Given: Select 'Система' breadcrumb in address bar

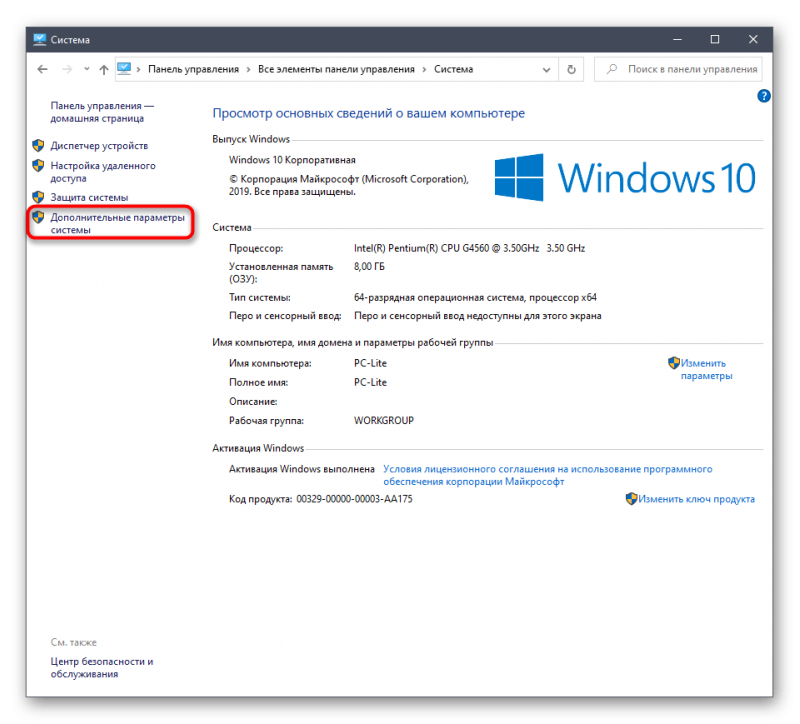Looking at the screenshot, I should tap(454, 69).
